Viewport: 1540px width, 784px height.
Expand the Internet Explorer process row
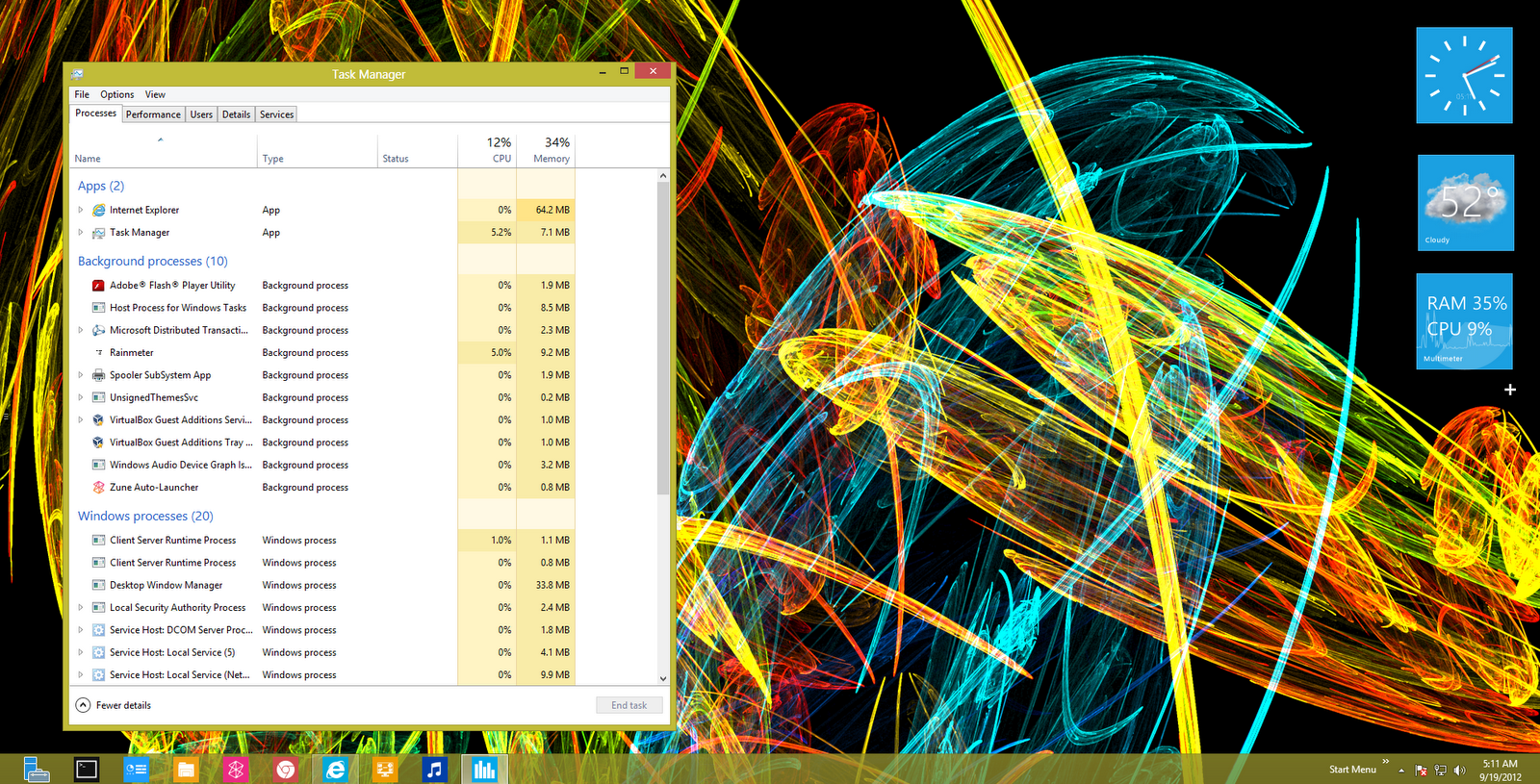(x=81, y=210)
